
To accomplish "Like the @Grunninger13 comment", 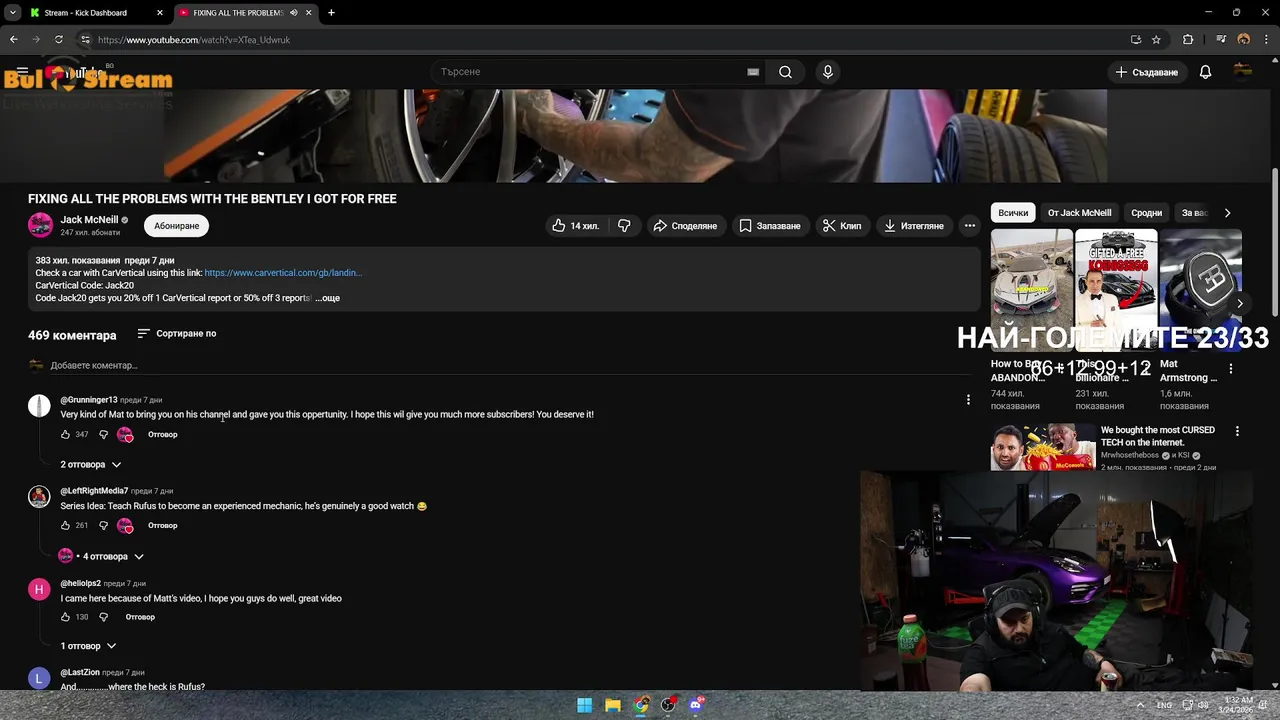I will coord(66,434).
